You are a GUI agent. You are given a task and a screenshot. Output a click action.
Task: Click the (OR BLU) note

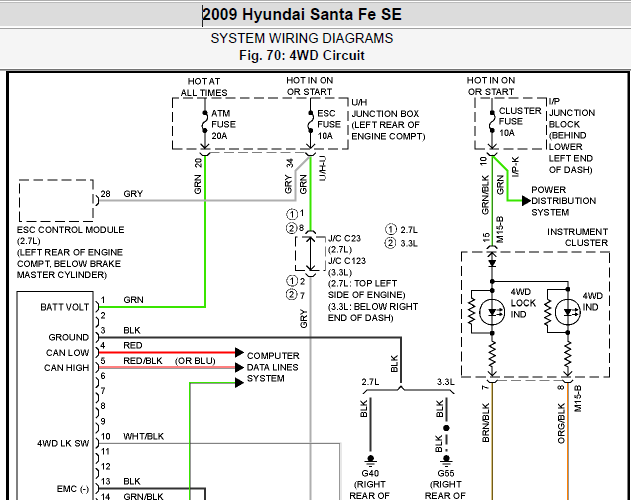click(x=195, y=361)
